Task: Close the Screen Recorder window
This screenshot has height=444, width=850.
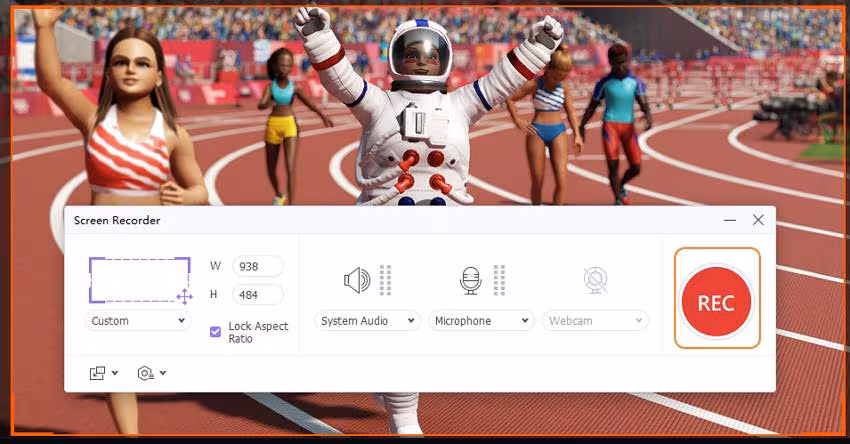Action: pyautogui.click(x=758, y=220)
